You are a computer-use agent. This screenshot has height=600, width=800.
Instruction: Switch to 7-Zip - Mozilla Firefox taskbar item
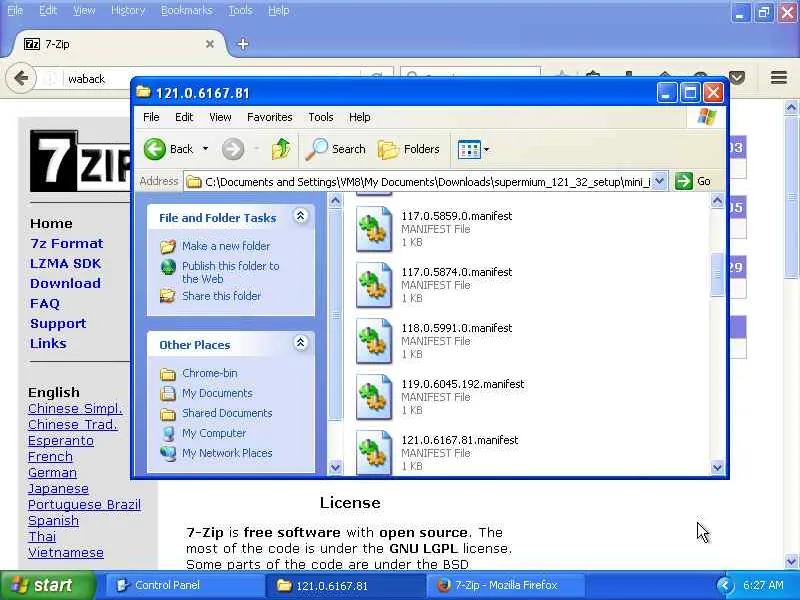505,586
